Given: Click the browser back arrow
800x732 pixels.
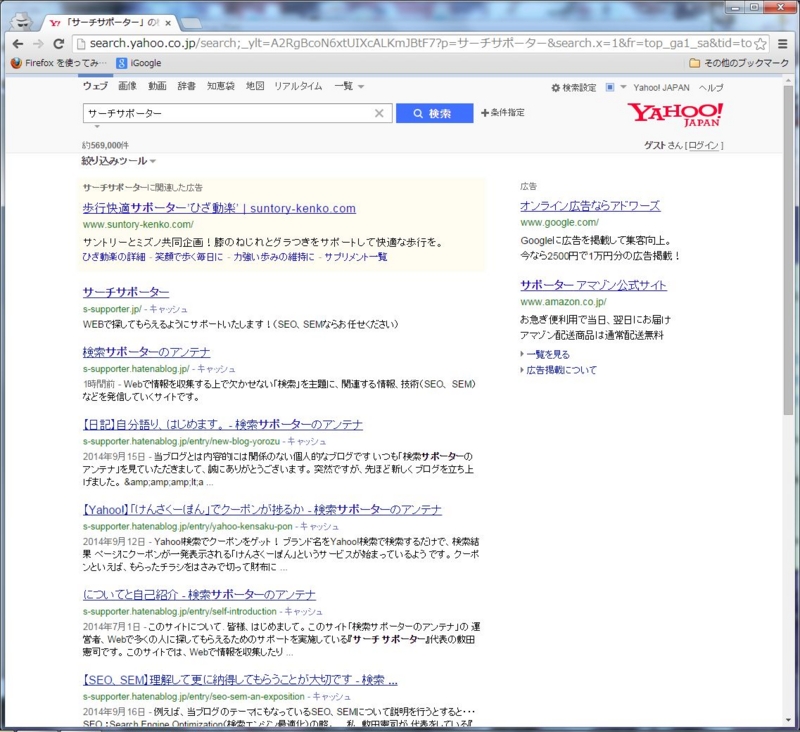Looking at the screenshot, I should (18, 44).
